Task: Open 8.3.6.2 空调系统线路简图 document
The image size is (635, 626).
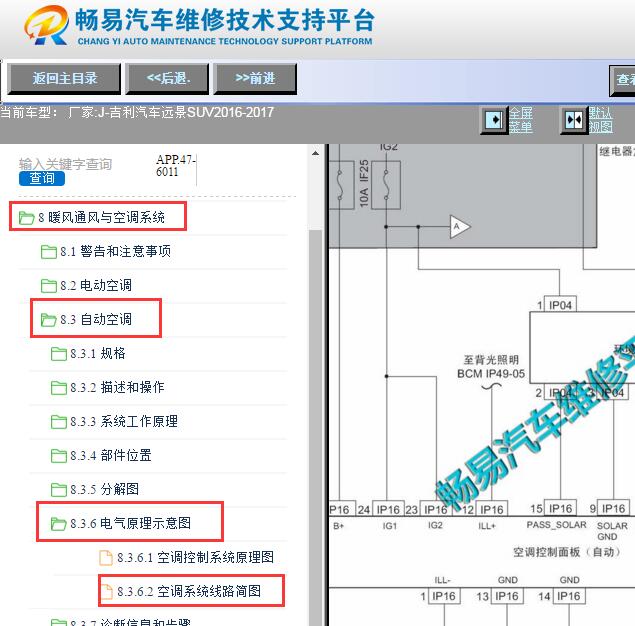Action: point(189,592)
